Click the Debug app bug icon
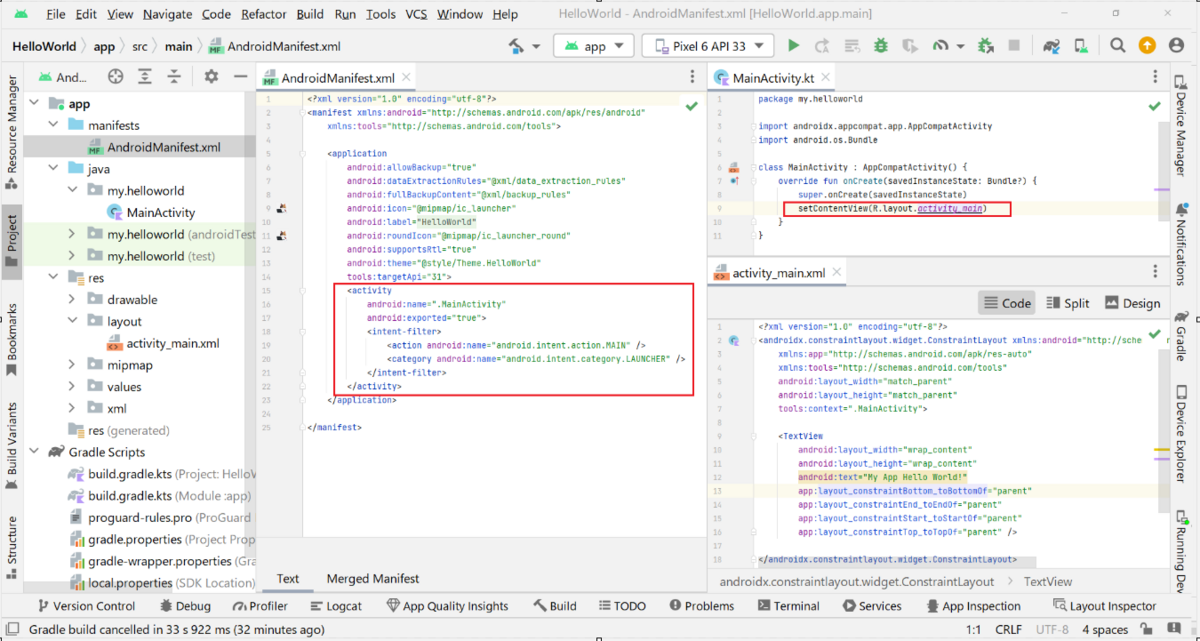This screenshot has width=1200, height=641. coord(881,46)
